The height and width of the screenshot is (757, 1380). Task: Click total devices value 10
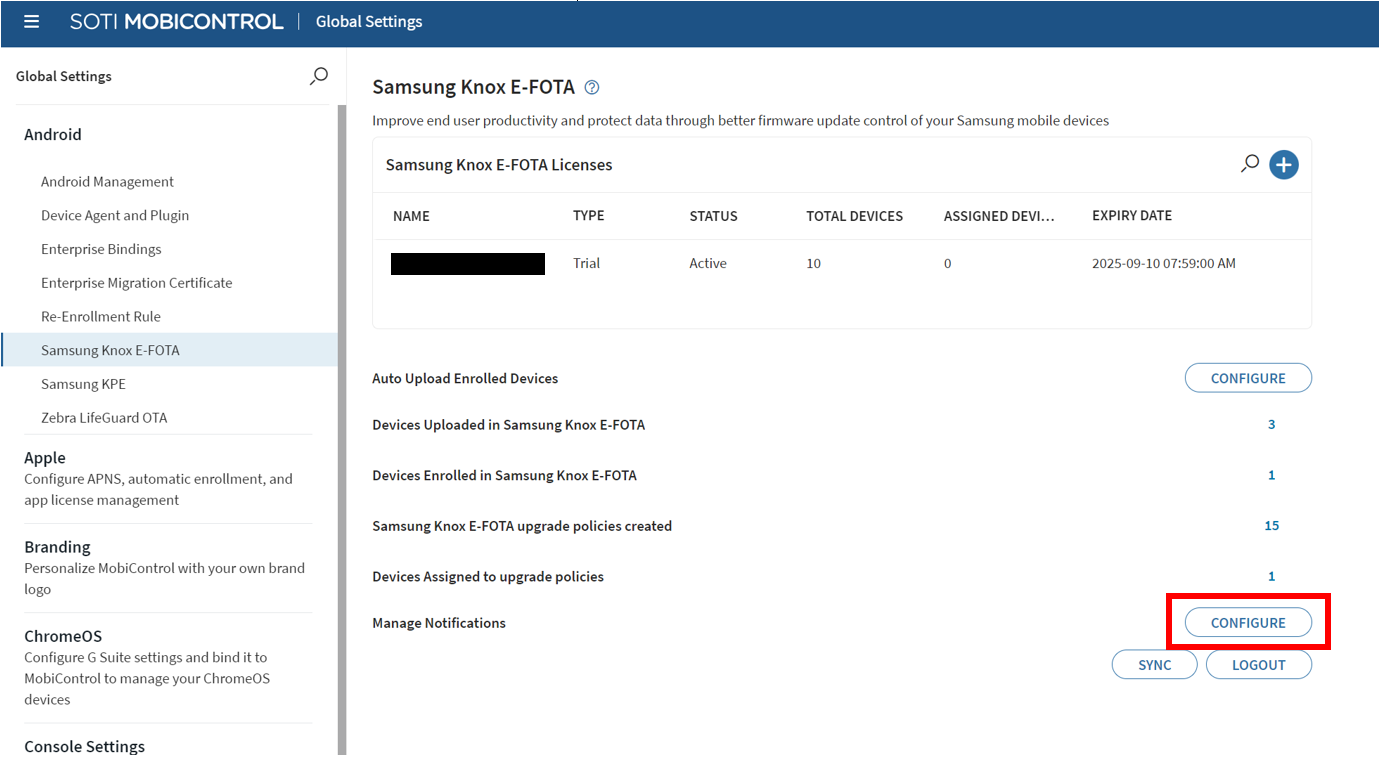[813, 263]
